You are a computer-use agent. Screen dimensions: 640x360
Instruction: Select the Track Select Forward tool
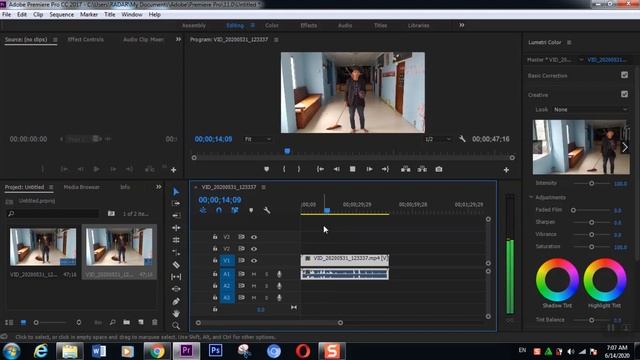point(176,203)
